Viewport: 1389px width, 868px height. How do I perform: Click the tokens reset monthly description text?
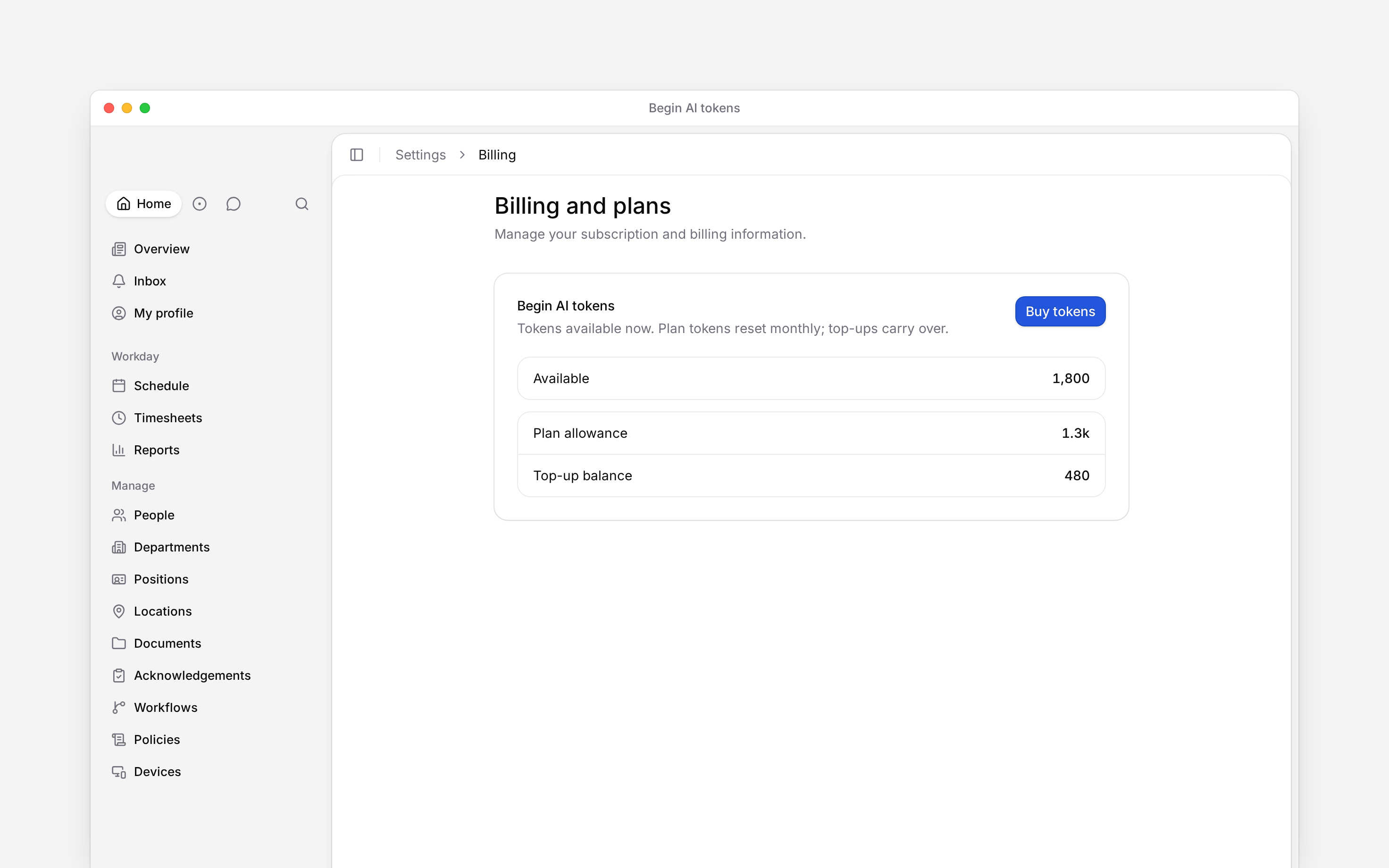[732, 328]
